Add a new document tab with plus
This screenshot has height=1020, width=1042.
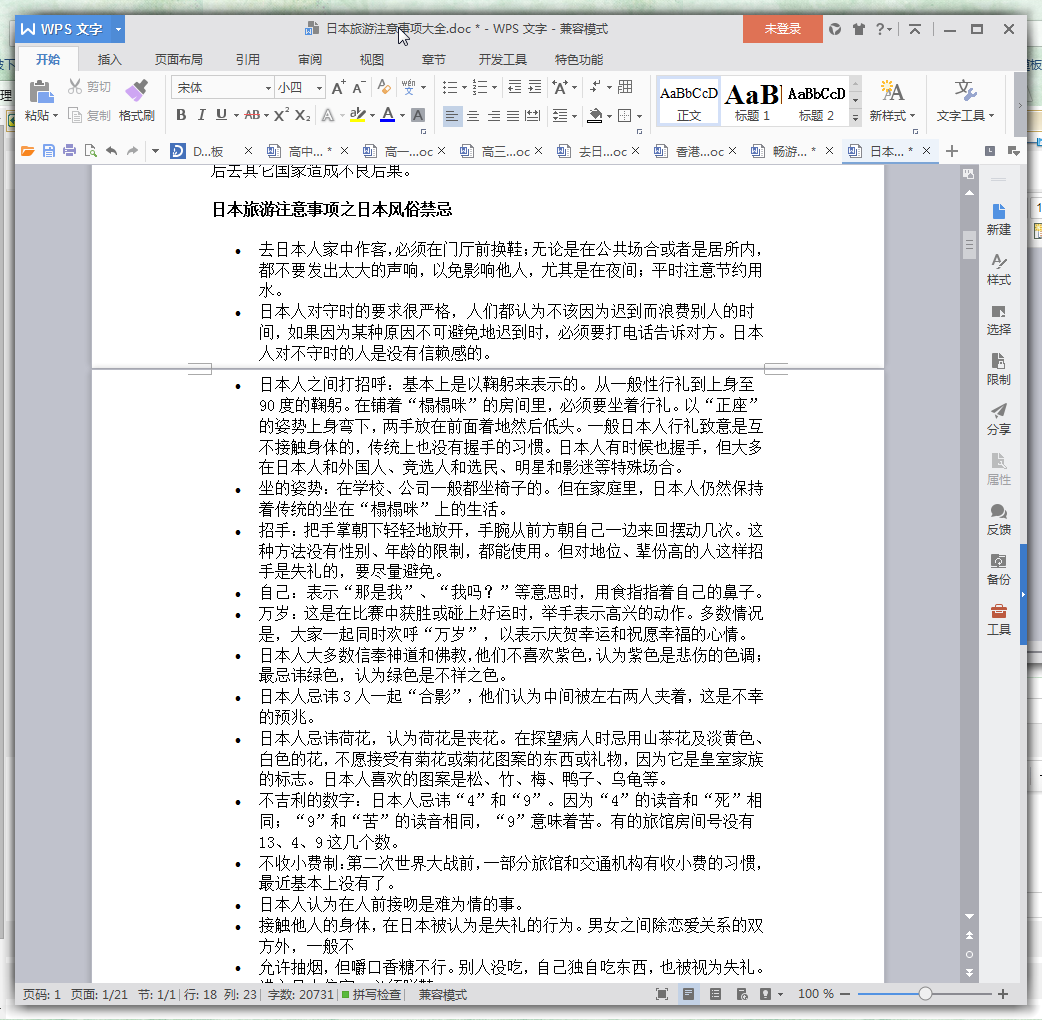[x=952, y=152]
